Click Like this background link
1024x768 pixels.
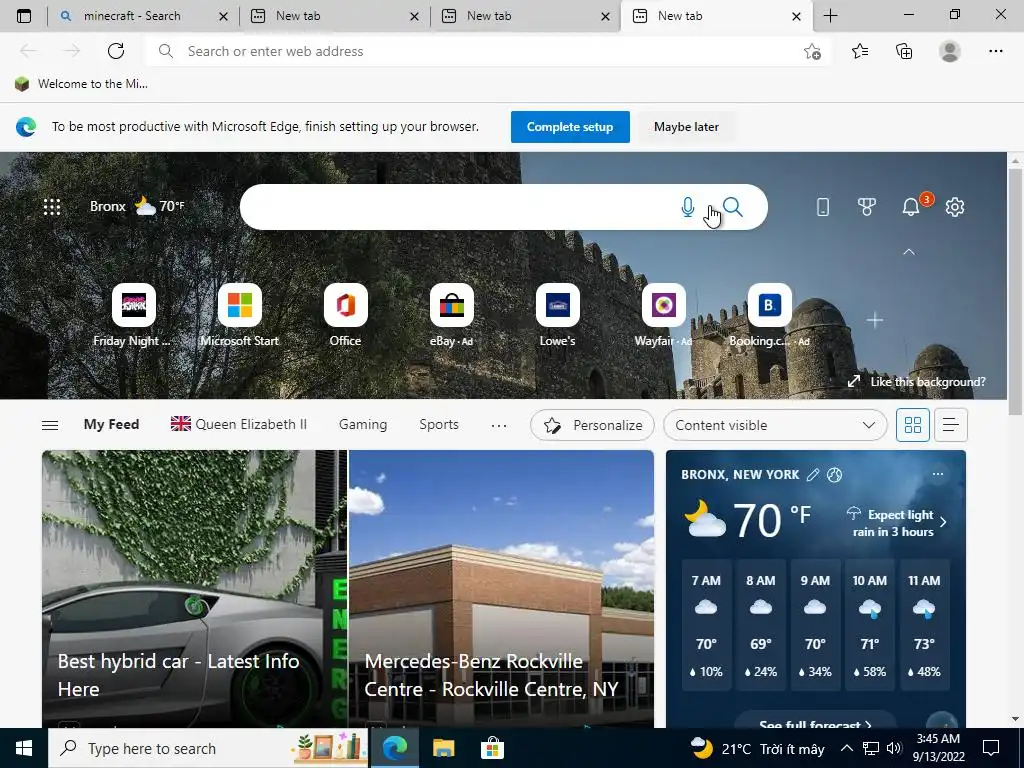[x=916, y=381]
